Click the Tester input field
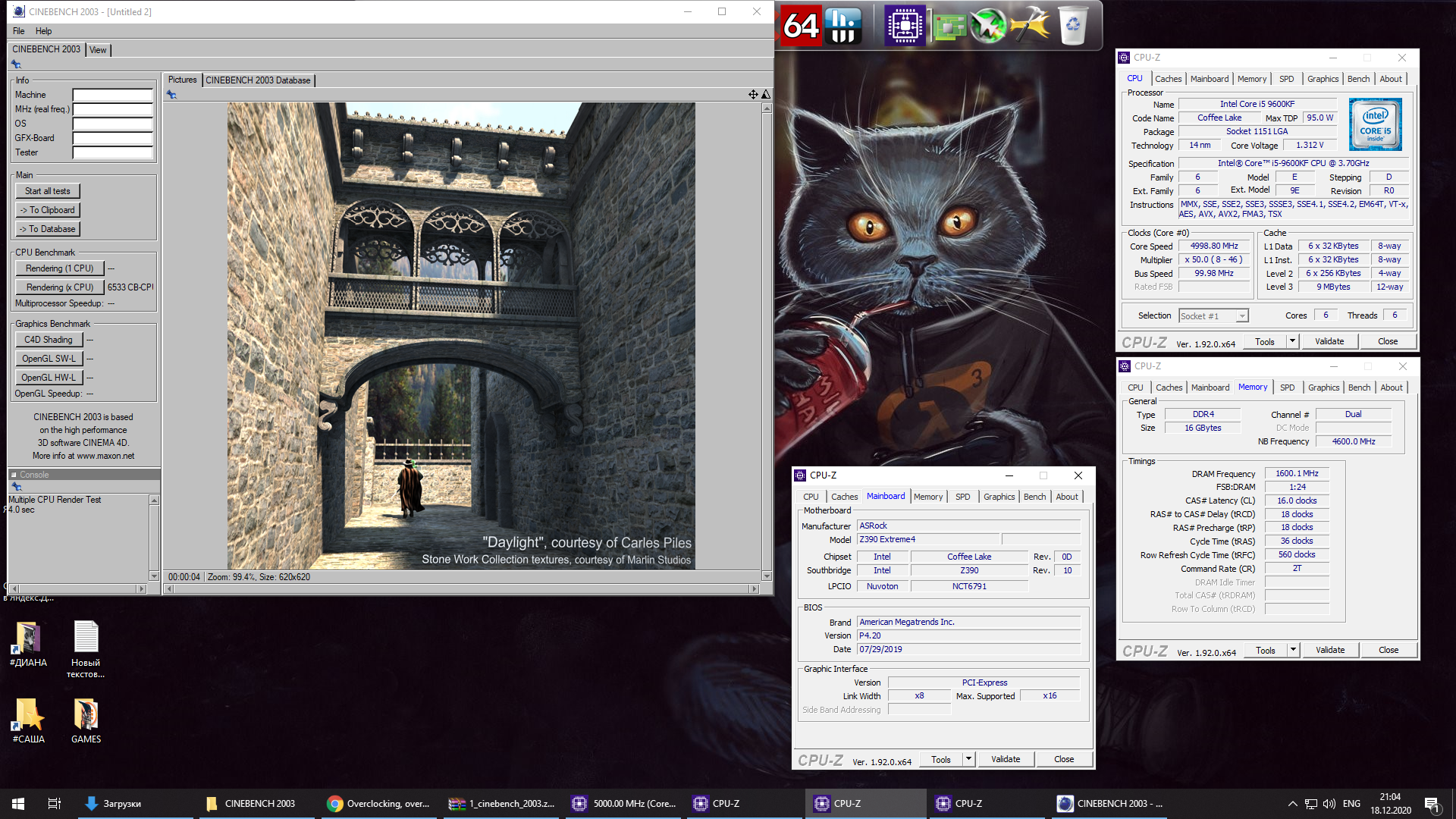Viewport: 1456px width, 819px height. [113, 153]
